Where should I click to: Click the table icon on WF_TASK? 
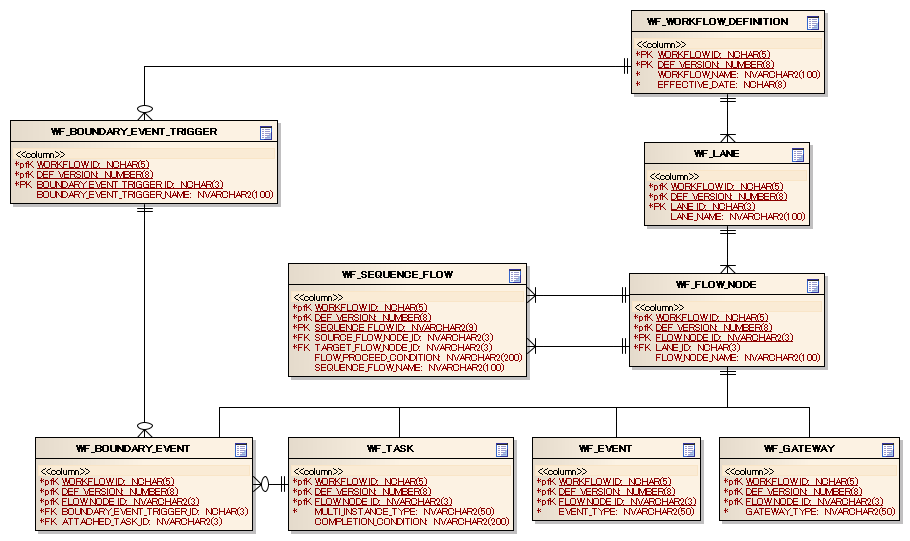tap(502, 450)
